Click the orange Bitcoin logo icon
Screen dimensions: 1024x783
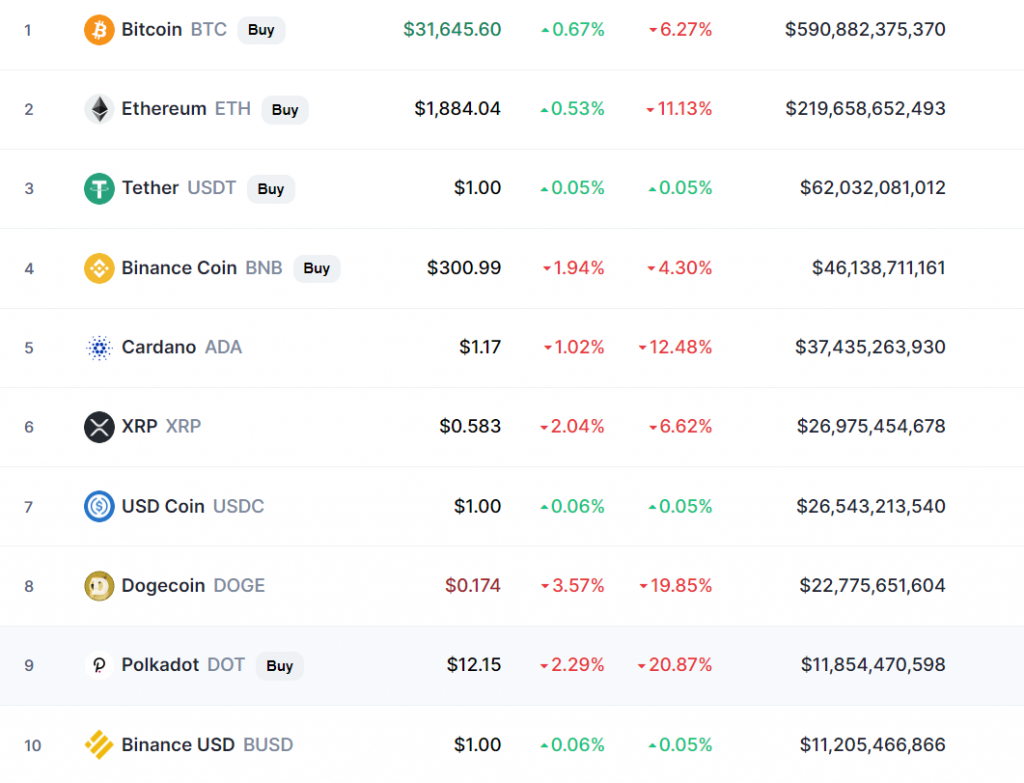pyautogui.click(x=99, y=30)
